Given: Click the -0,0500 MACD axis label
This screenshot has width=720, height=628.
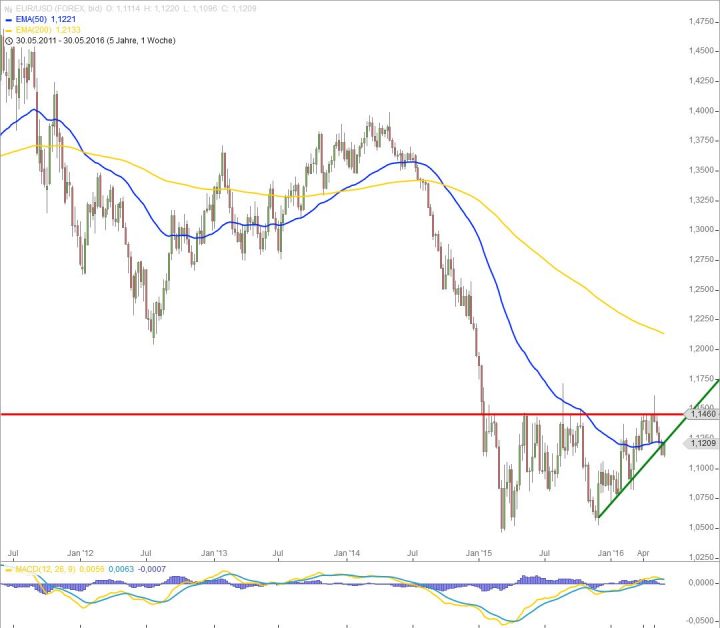Looking at the screenshot, I should [x=700, y=619].
